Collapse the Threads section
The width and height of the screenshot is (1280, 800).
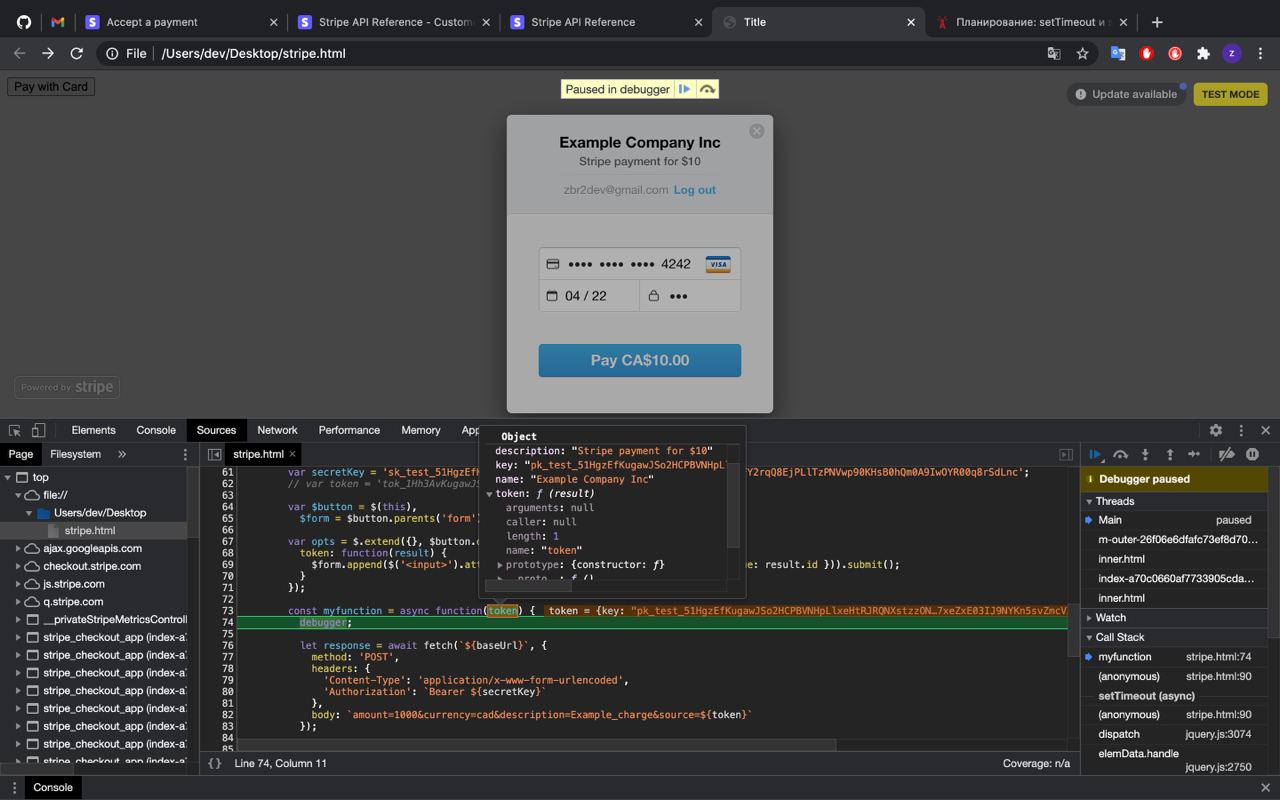coord(1114,501)
